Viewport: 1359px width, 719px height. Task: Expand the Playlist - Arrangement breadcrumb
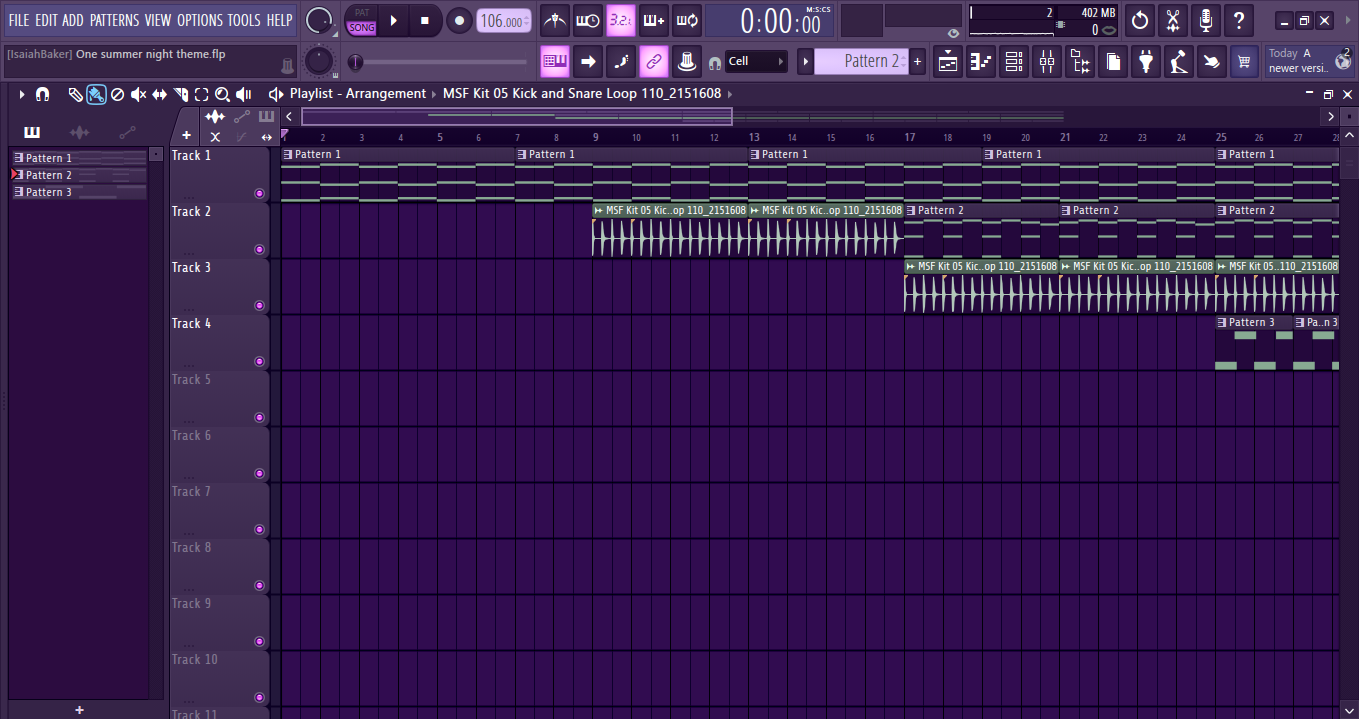click(x=358, y=94)
